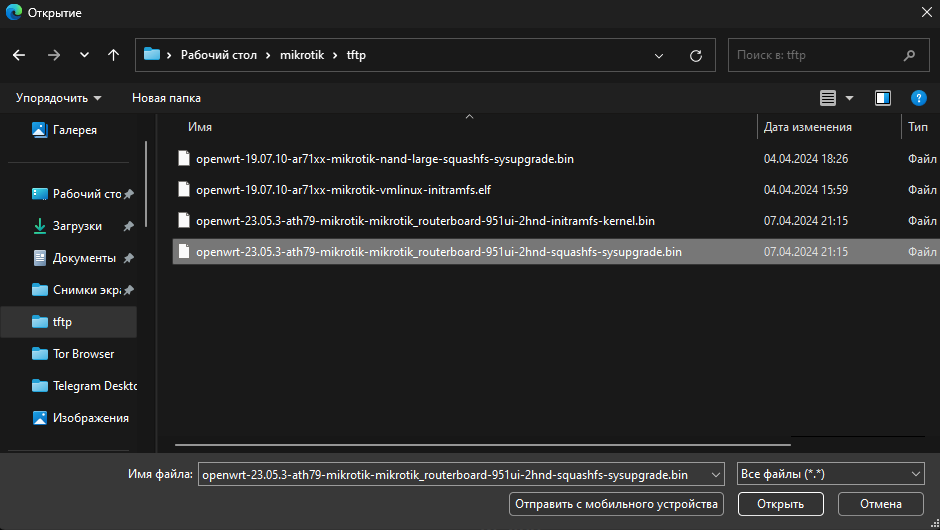The width and height of the screenshot is (940, 530).
Task: Click pin icon beside Документы
Action: [x=128, y=258]
